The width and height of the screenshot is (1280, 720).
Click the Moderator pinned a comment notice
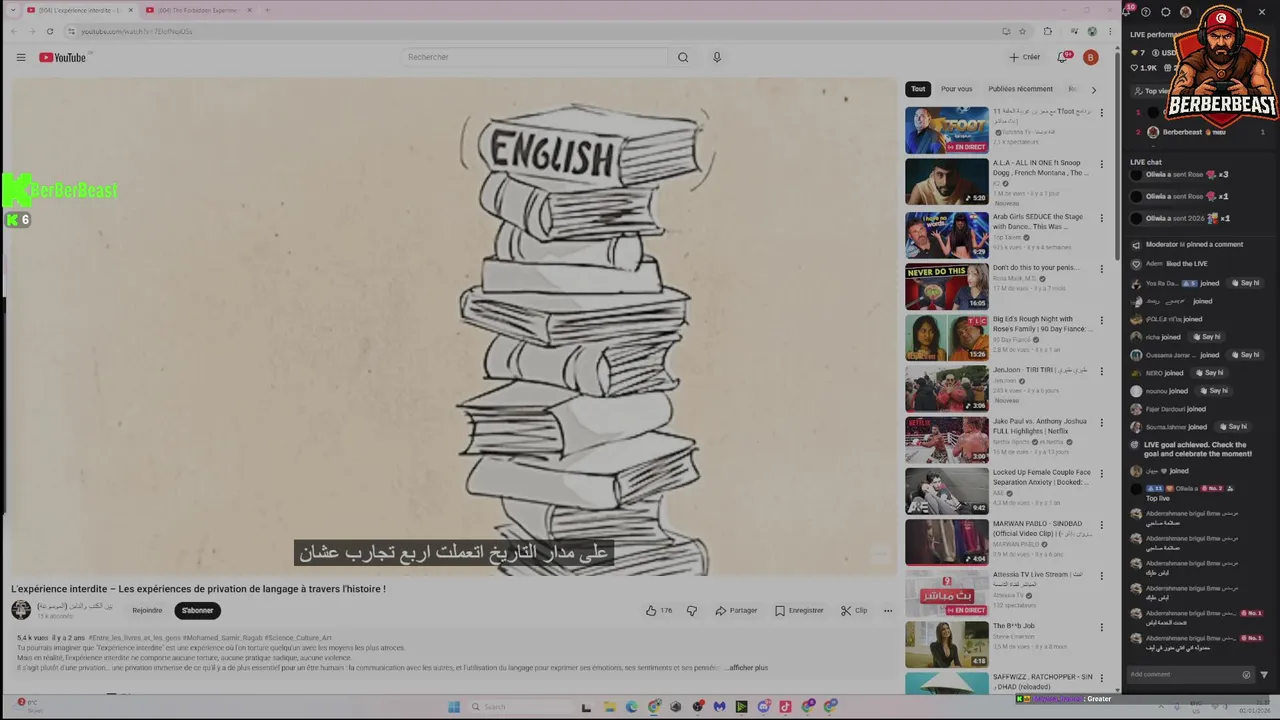tap(1194, 244)
